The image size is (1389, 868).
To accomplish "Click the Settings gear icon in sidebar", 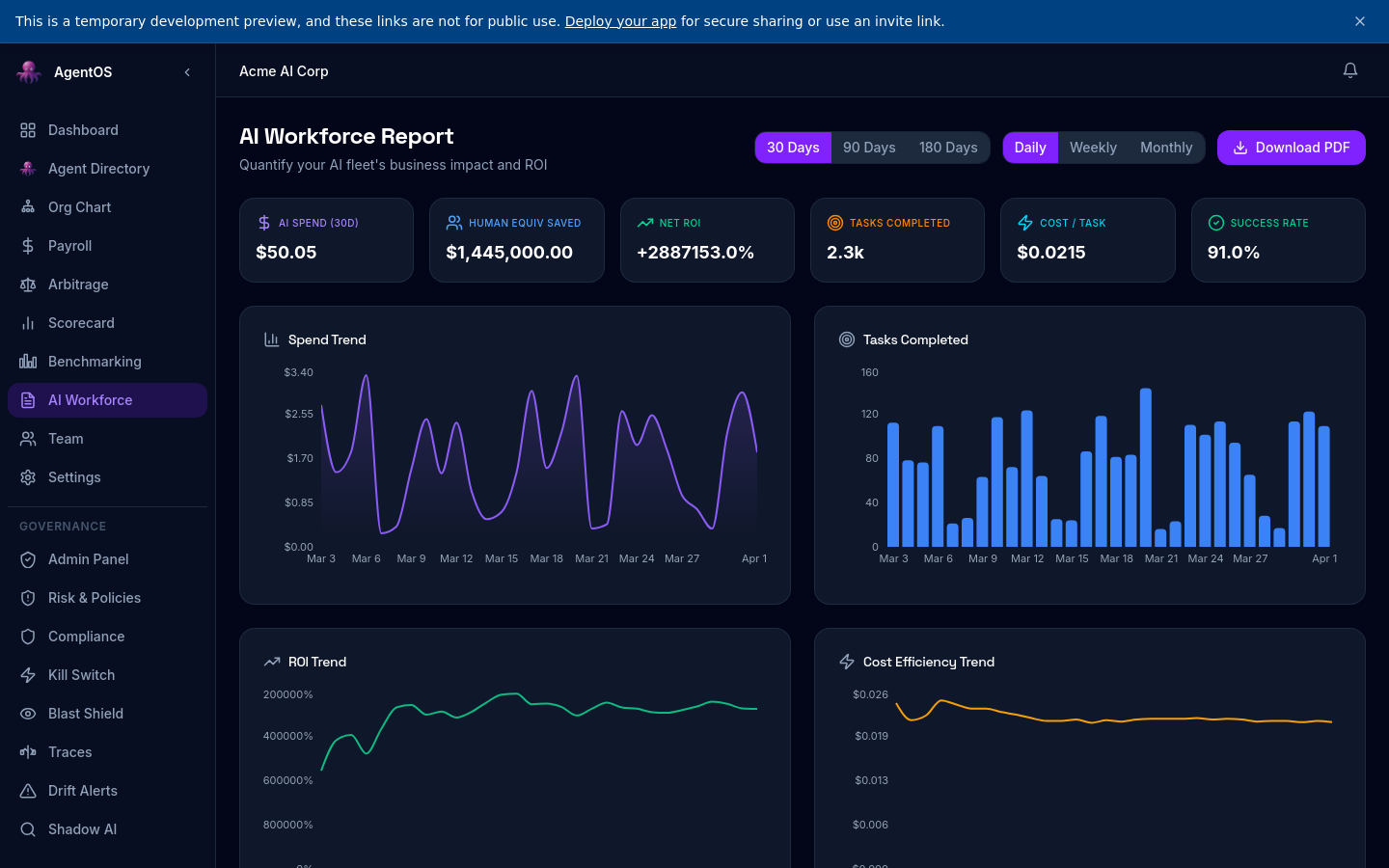I will tap(28, 477).
